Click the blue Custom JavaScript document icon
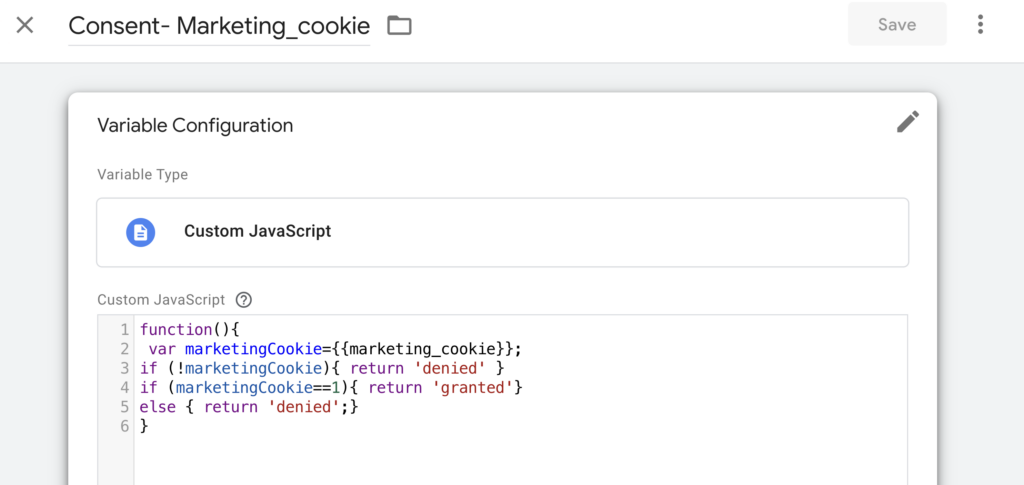Image resolution: width=1024 pixels, height=485 pixels. click(141, 232)
